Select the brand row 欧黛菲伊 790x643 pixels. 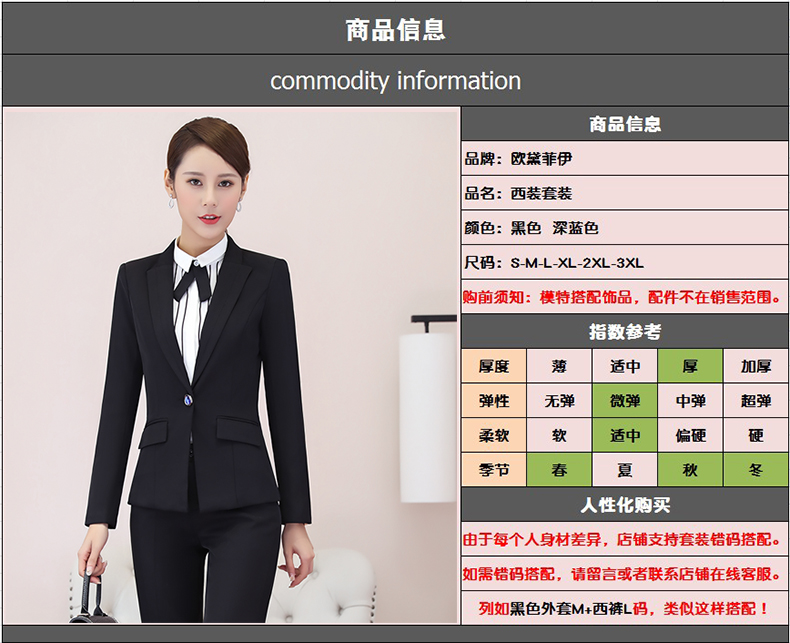[624, 158]
